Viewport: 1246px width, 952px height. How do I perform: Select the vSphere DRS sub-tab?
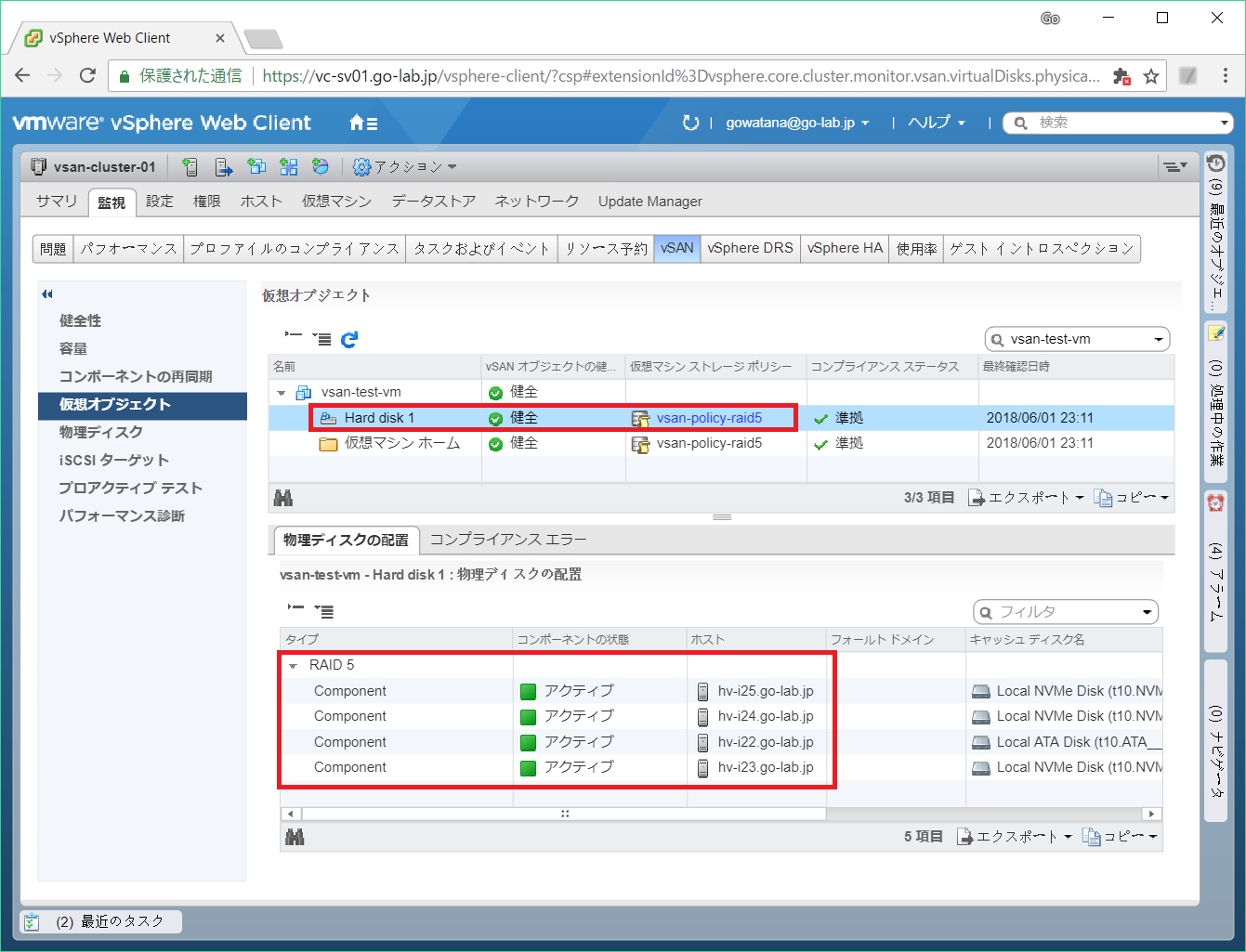[750, 249]
